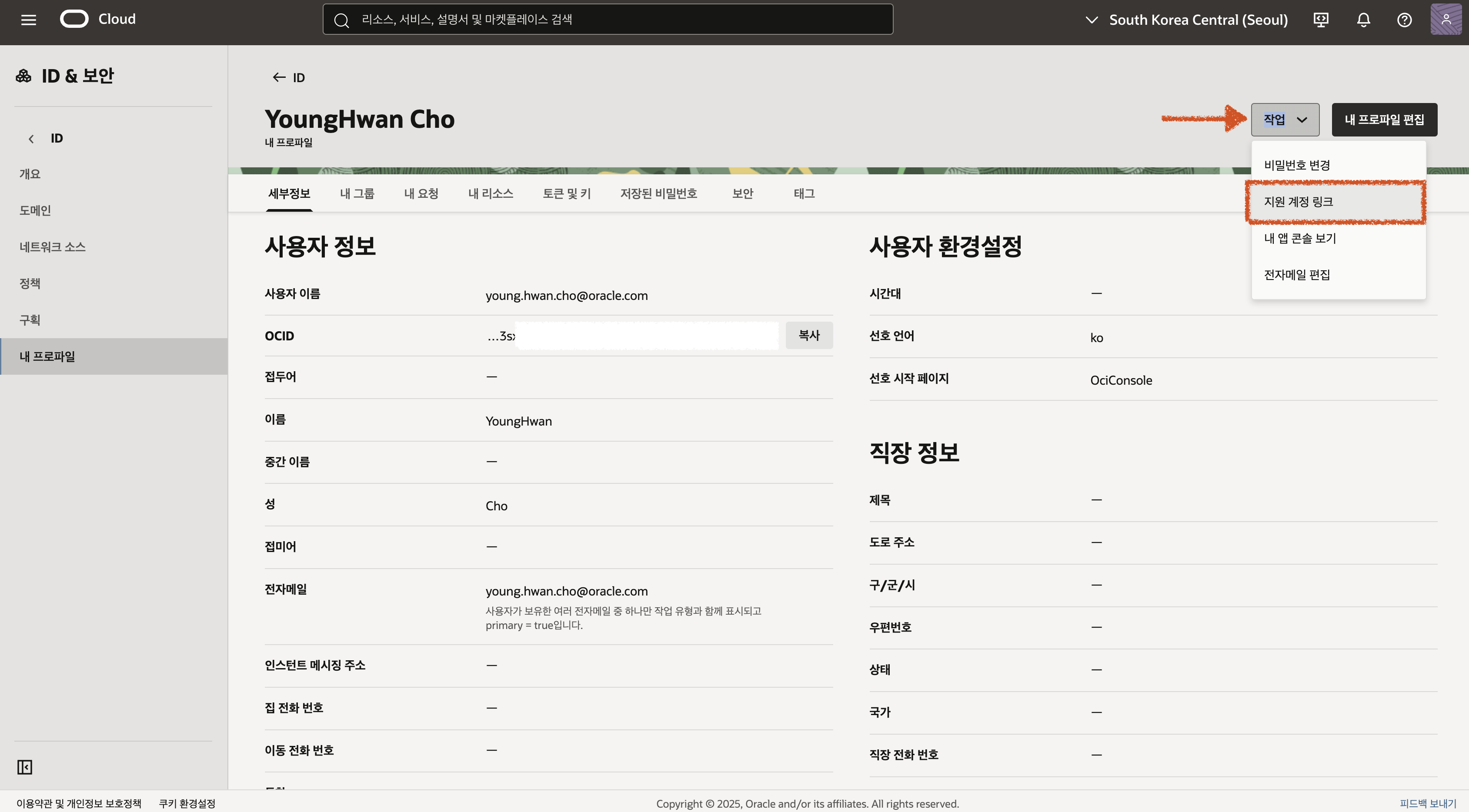Open the user profile avatar menu

pos(1446,20)
